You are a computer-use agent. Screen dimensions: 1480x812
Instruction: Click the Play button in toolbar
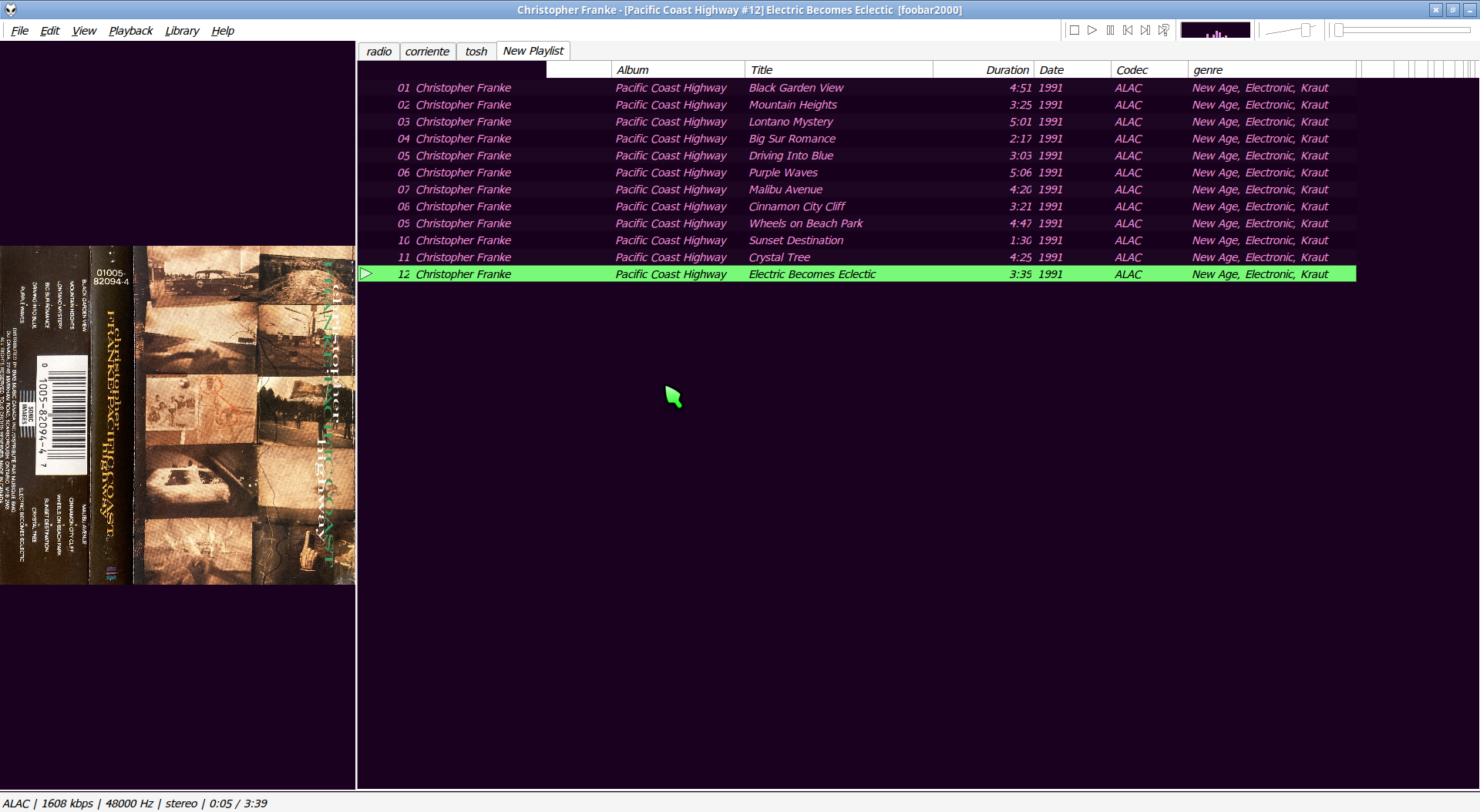click(1092, 30)
